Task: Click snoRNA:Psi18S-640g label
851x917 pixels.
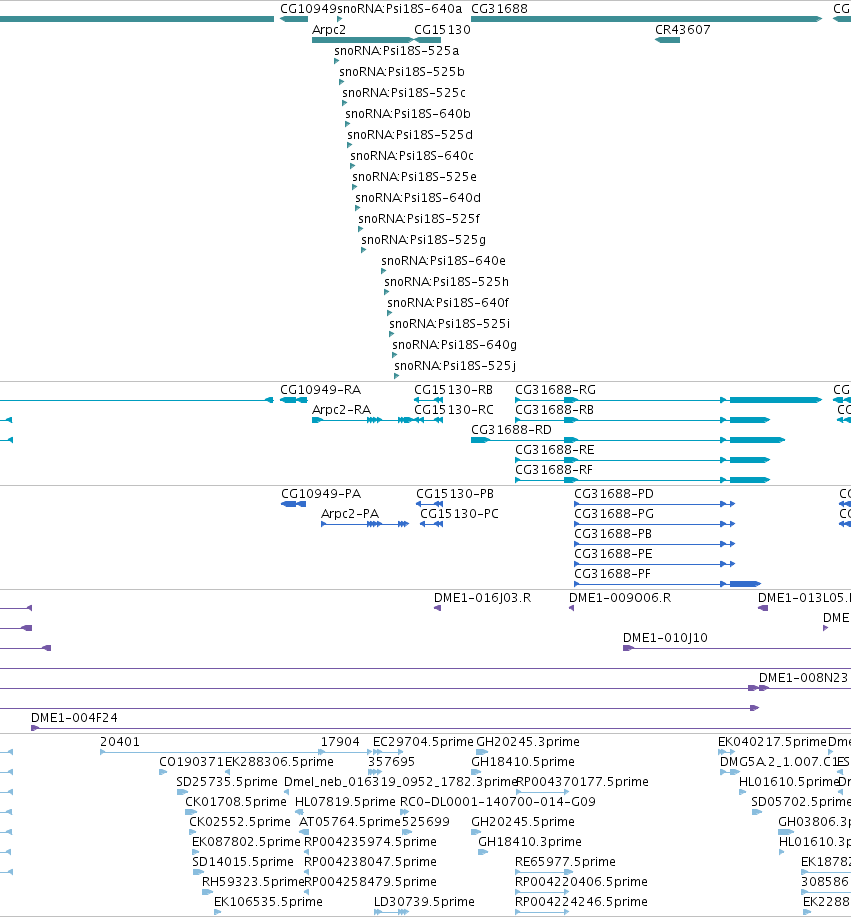Action: pos(454,345)
